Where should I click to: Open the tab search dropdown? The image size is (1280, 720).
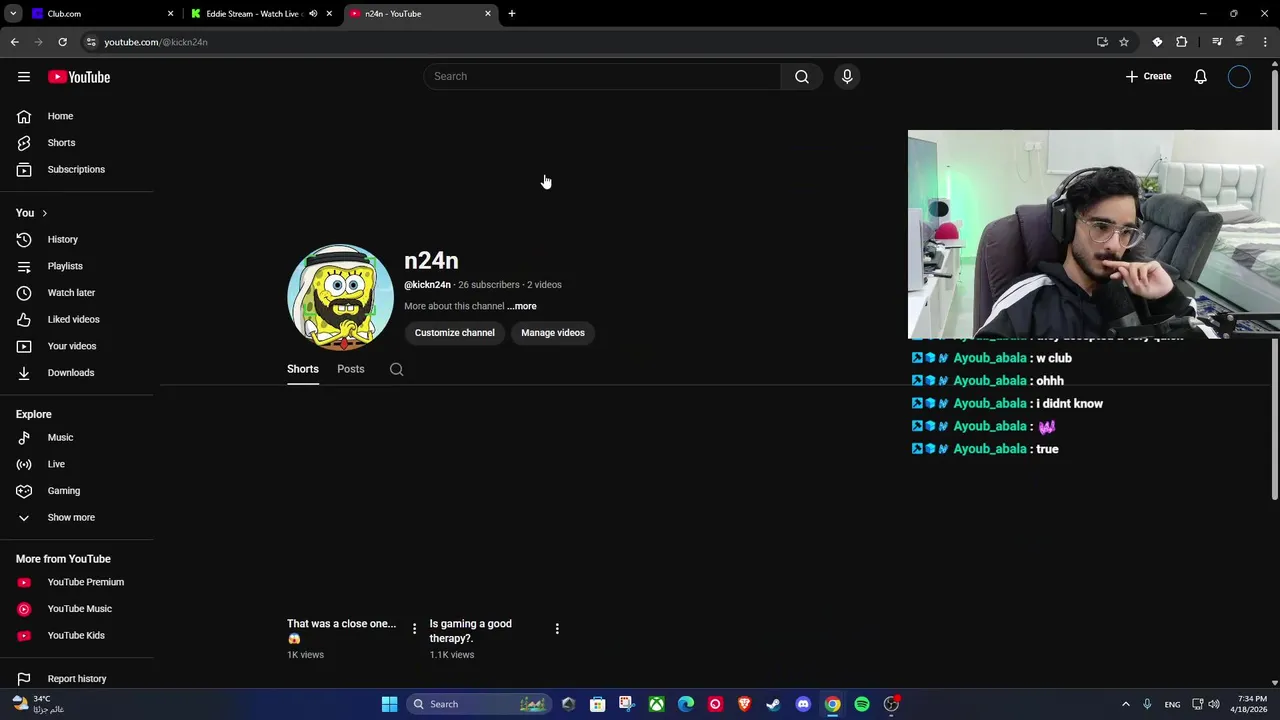[13, 14]
